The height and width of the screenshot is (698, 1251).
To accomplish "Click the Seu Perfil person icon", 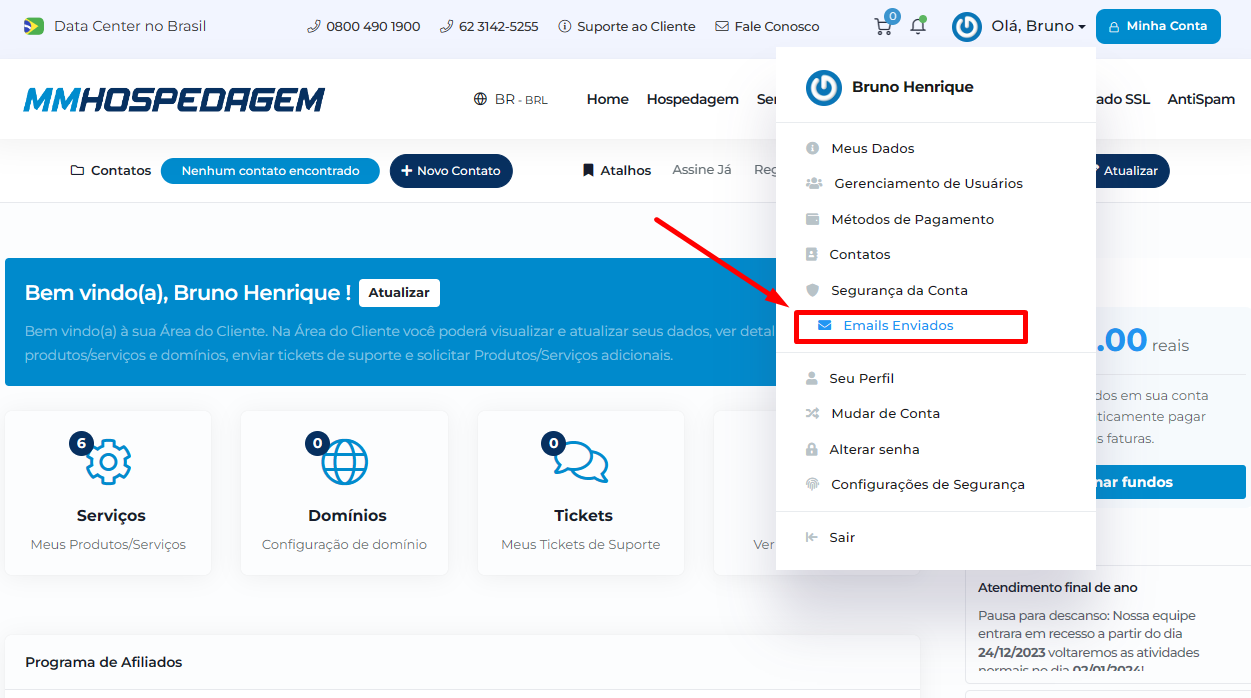I will pyautogui.click(x=811, y=378).
